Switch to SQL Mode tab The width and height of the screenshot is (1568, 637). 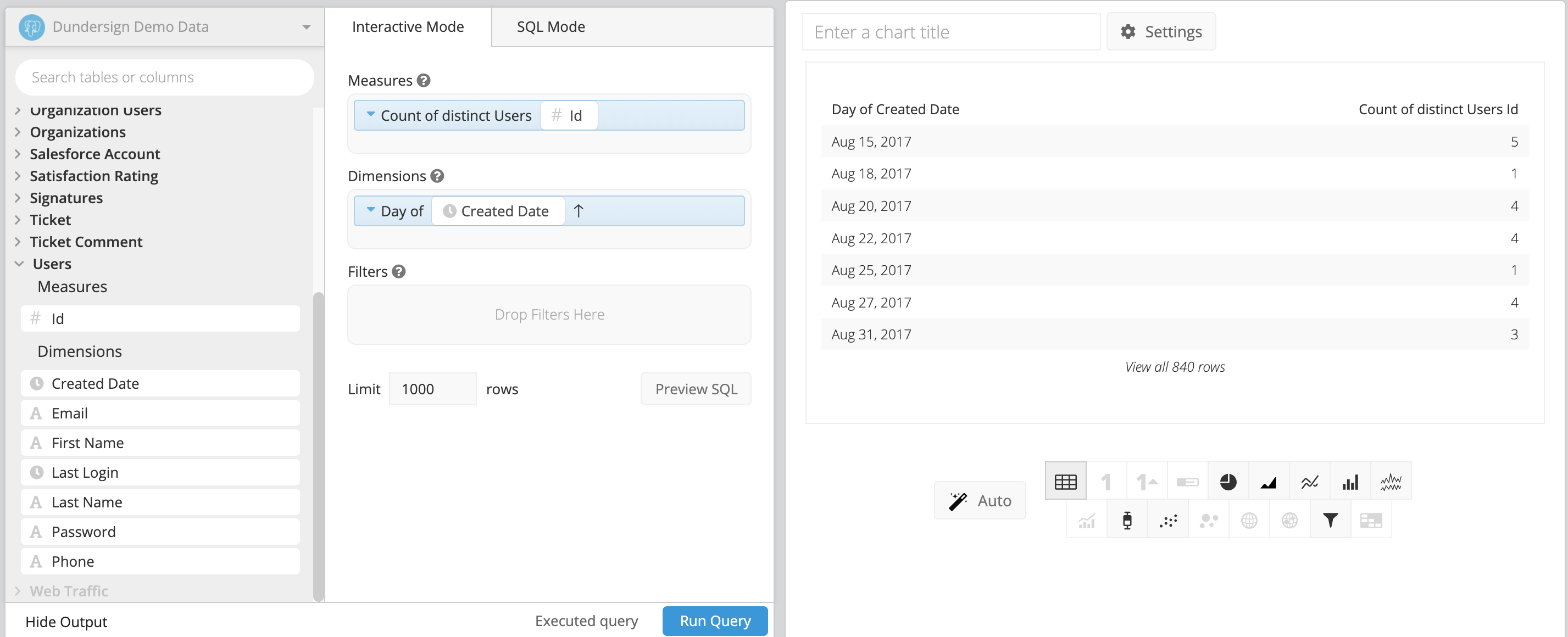click(551, 27)
